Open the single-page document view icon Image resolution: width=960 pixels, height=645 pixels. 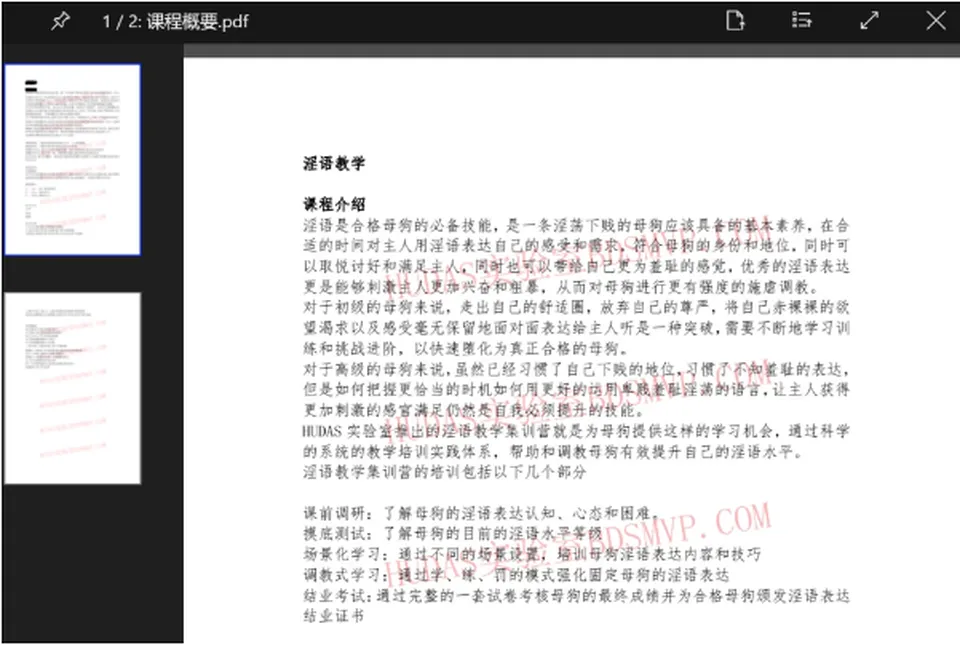pos(735,21)
